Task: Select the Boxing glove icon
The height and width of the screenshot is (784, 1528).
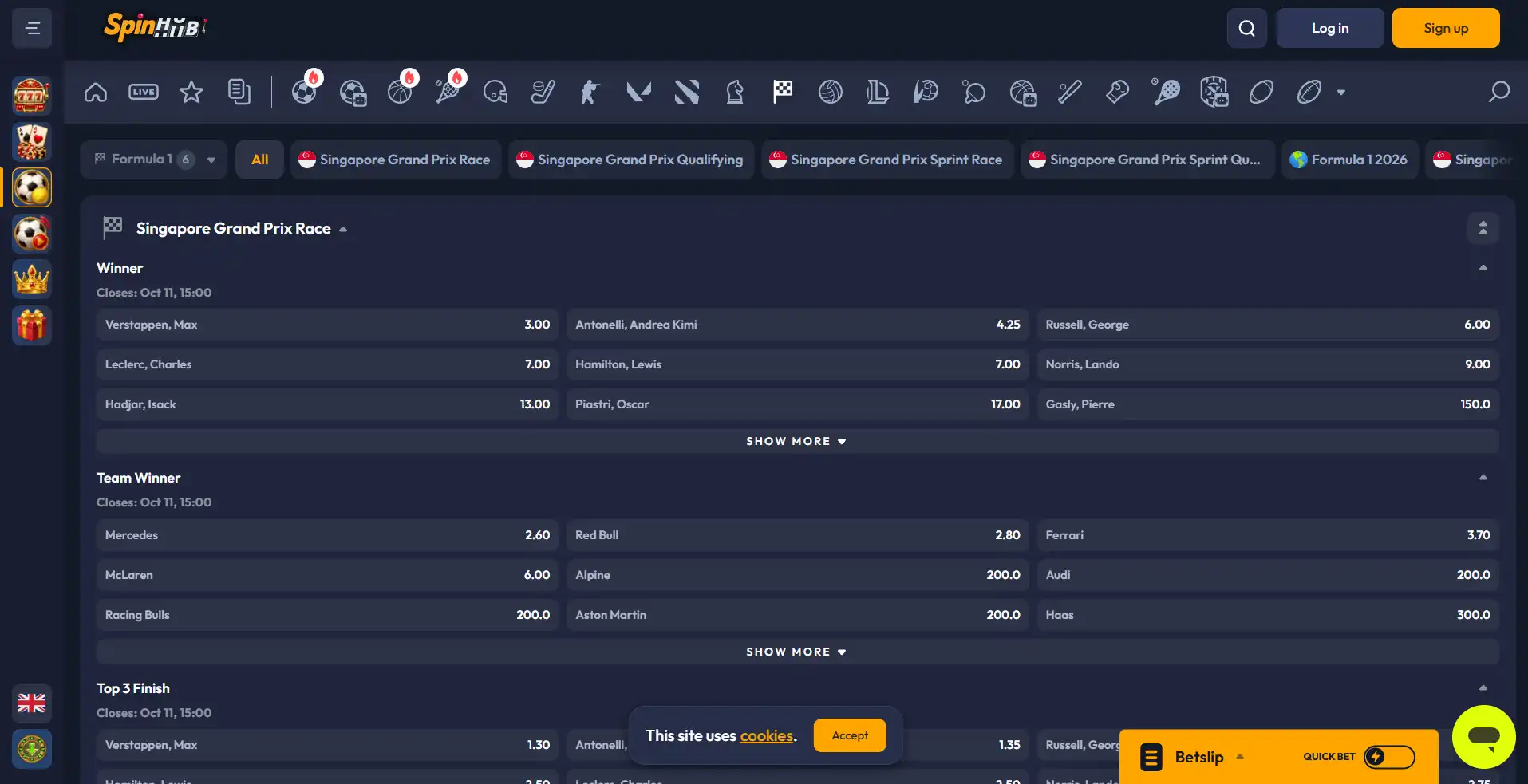Action: [1118, 93]
